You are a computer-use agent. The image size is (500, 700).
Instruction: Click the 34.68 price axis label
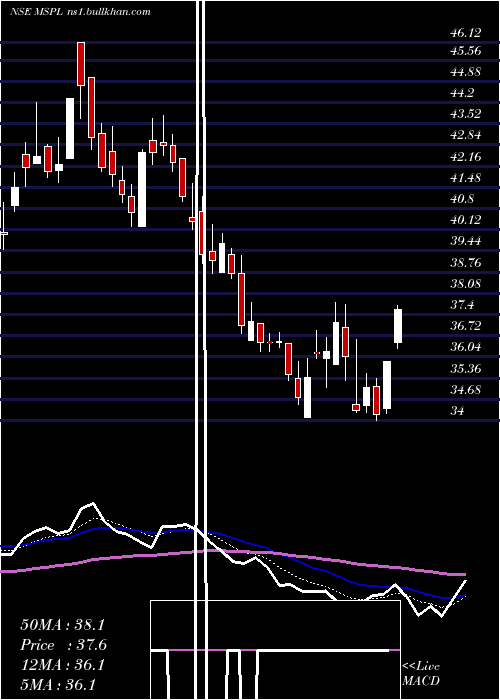click(x=466, y=390)
